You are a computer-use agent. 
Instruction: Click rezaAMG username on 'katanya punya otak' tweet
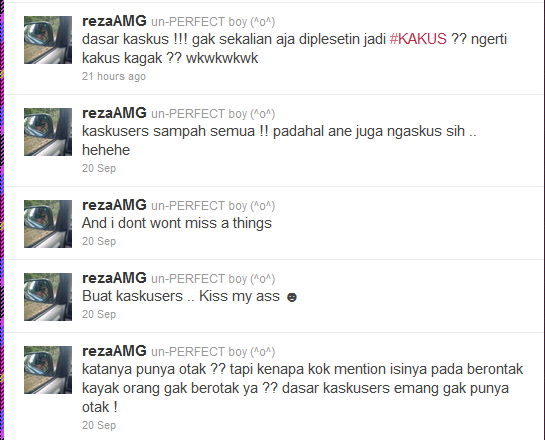click(114, 351)
